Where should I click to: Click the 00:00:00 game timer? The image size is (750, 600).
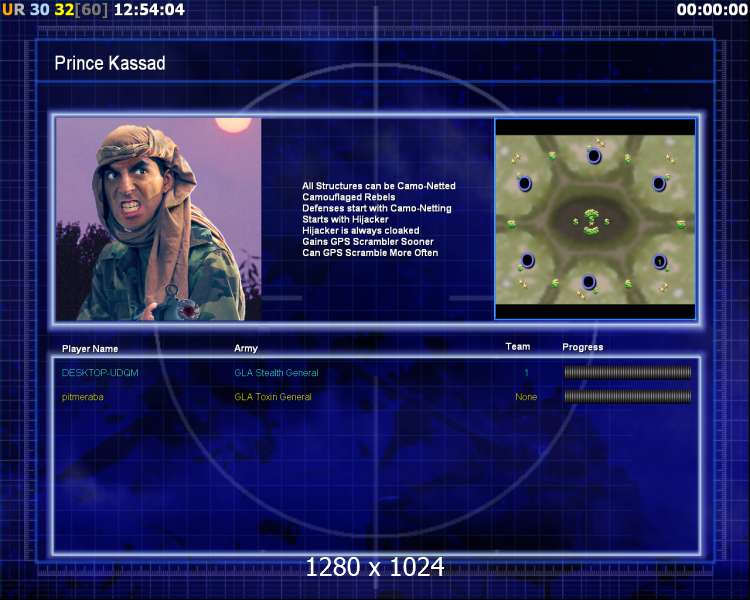(x=712, y=10)
